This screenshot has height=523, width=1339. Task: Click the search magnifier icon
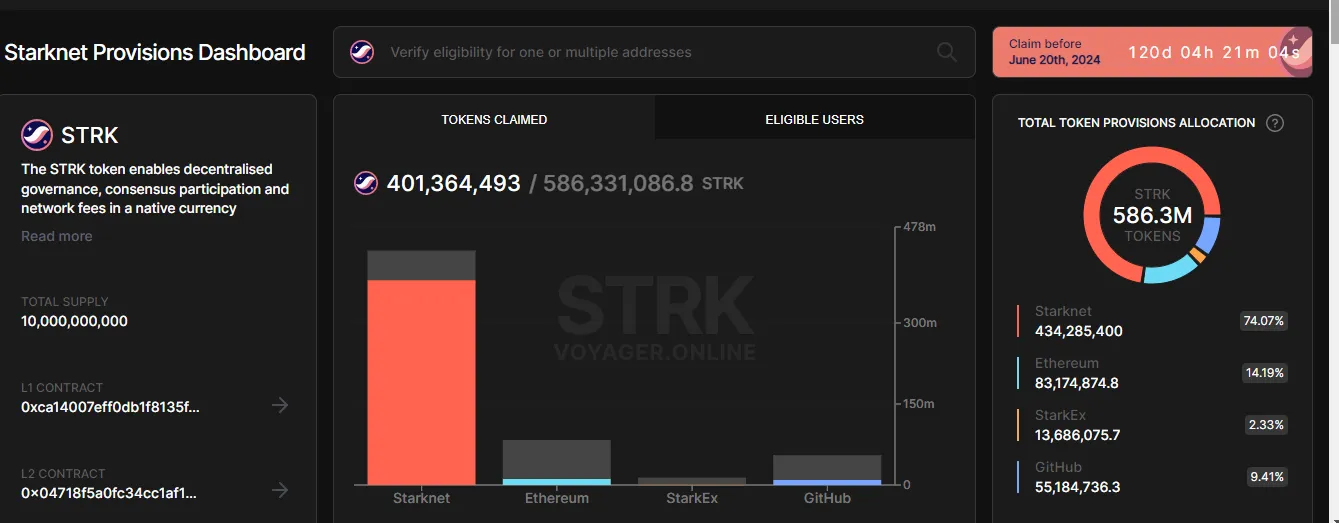[x=946, y=52]
